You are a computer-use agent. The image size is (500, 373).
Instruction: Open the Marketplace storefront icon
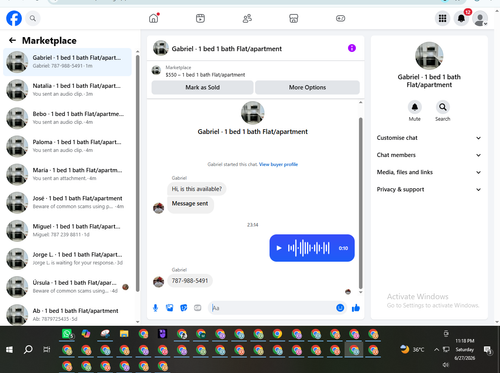(294, 18)
